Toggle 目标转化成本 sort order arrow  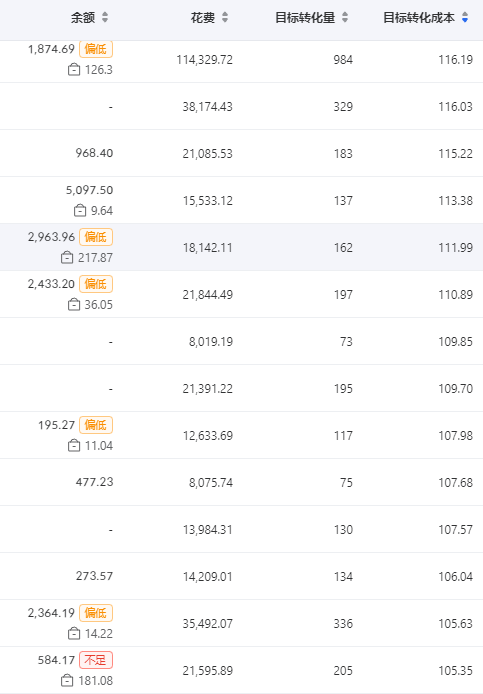point(465,17)
